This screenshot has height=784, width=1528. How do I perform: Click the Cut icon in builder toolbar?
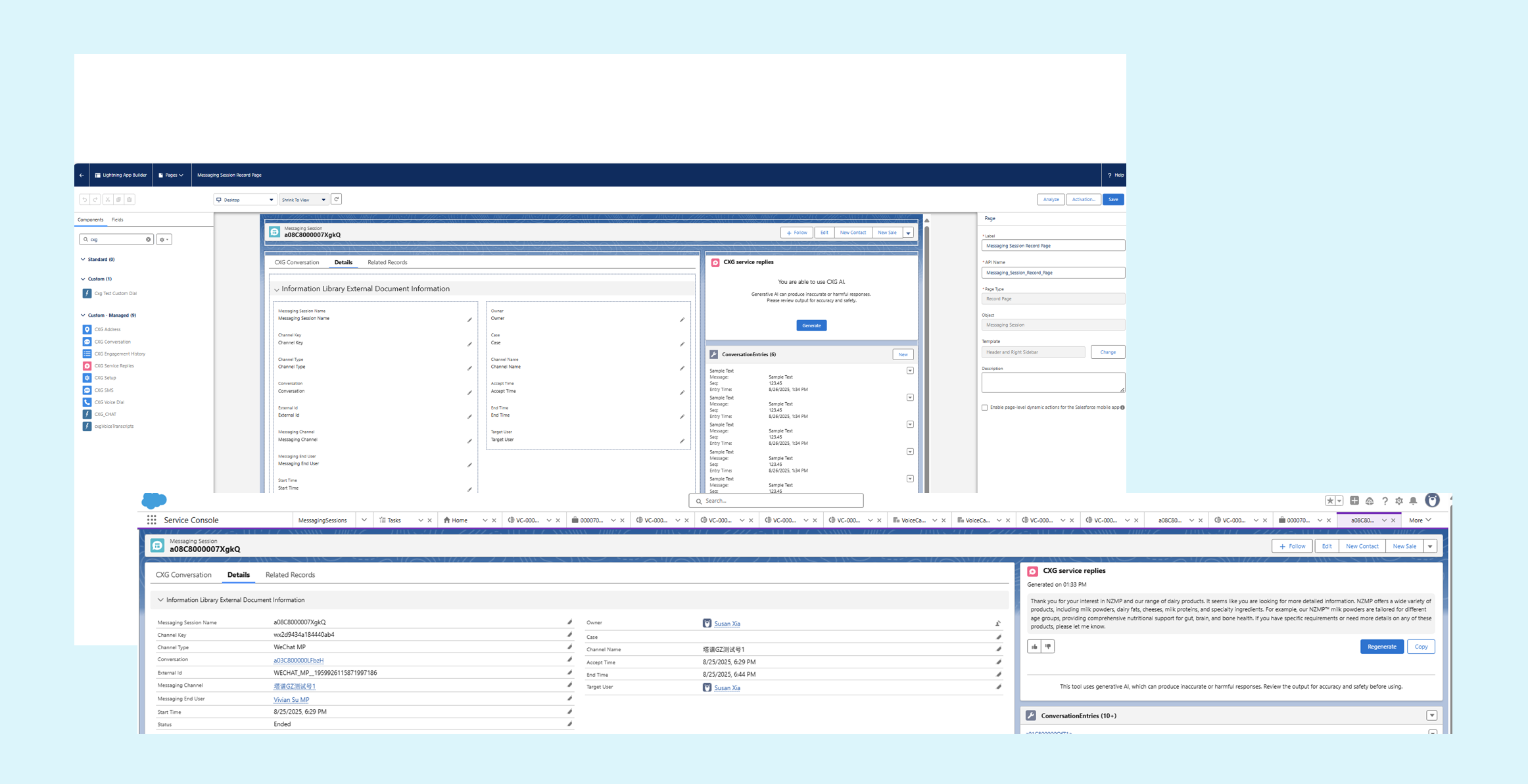107,200
